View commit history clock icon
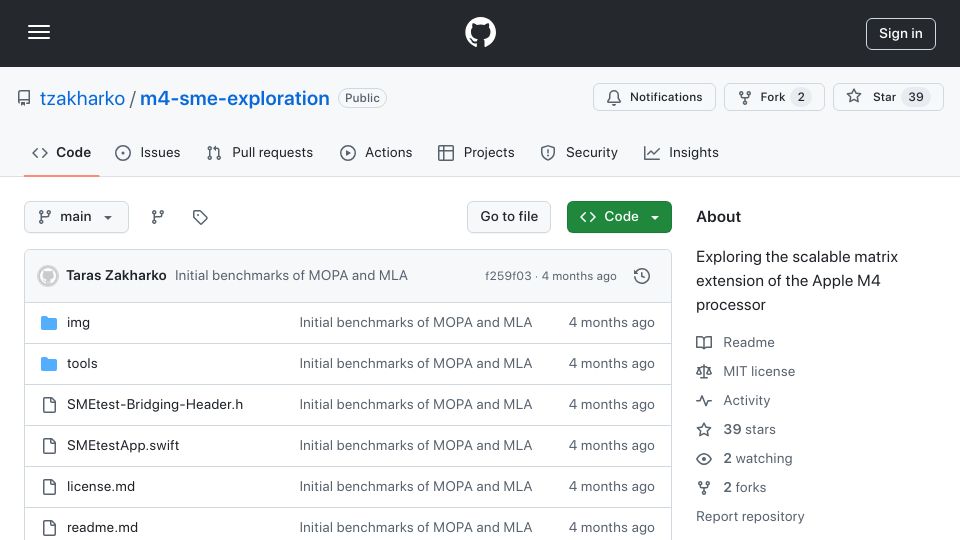Image resolution: width=960 pixels, height=540 pixels. (642, 276)
